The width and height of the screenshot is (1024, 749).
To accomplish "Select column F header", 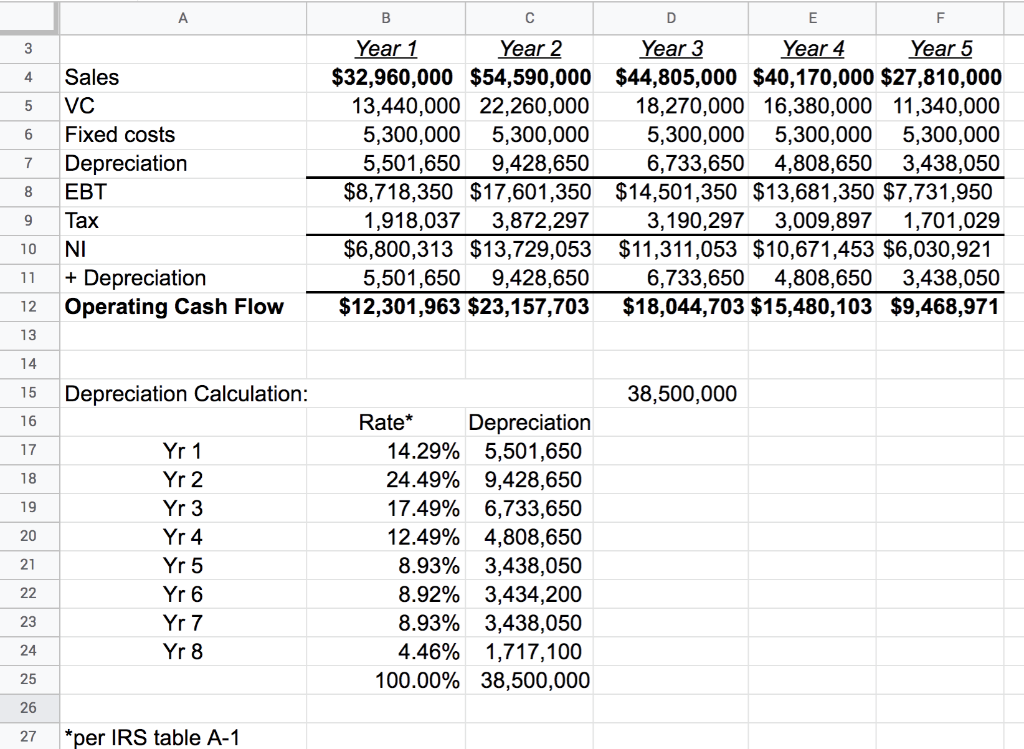I will click(x=939, y=15).
